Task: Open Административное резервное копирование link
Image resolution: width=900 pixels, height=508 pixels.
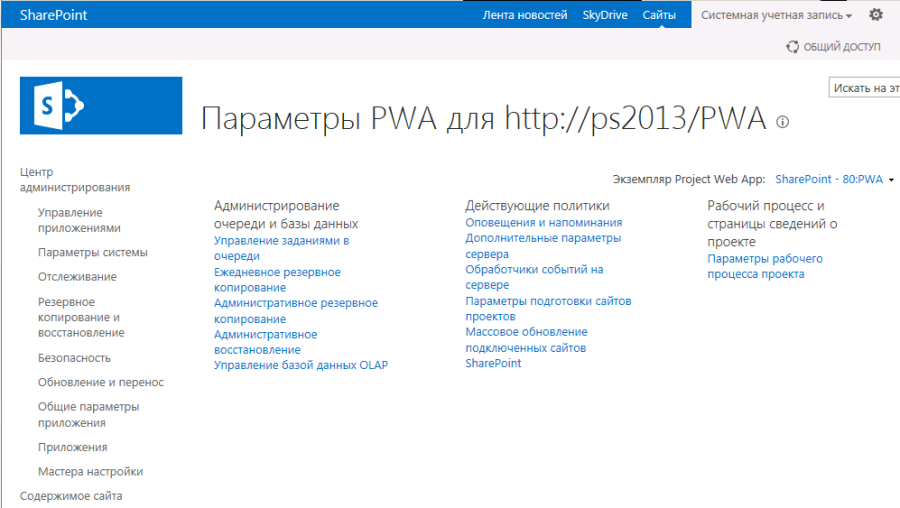Action: coord(296,311)
